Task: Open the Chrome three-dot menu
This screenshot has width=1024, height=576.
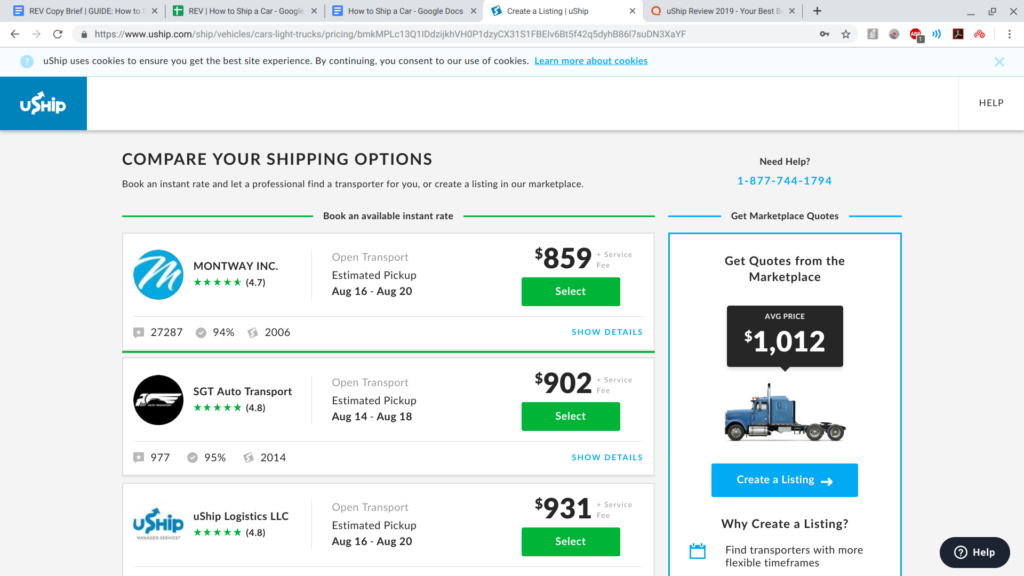Action: click(x=1011, y=33)
